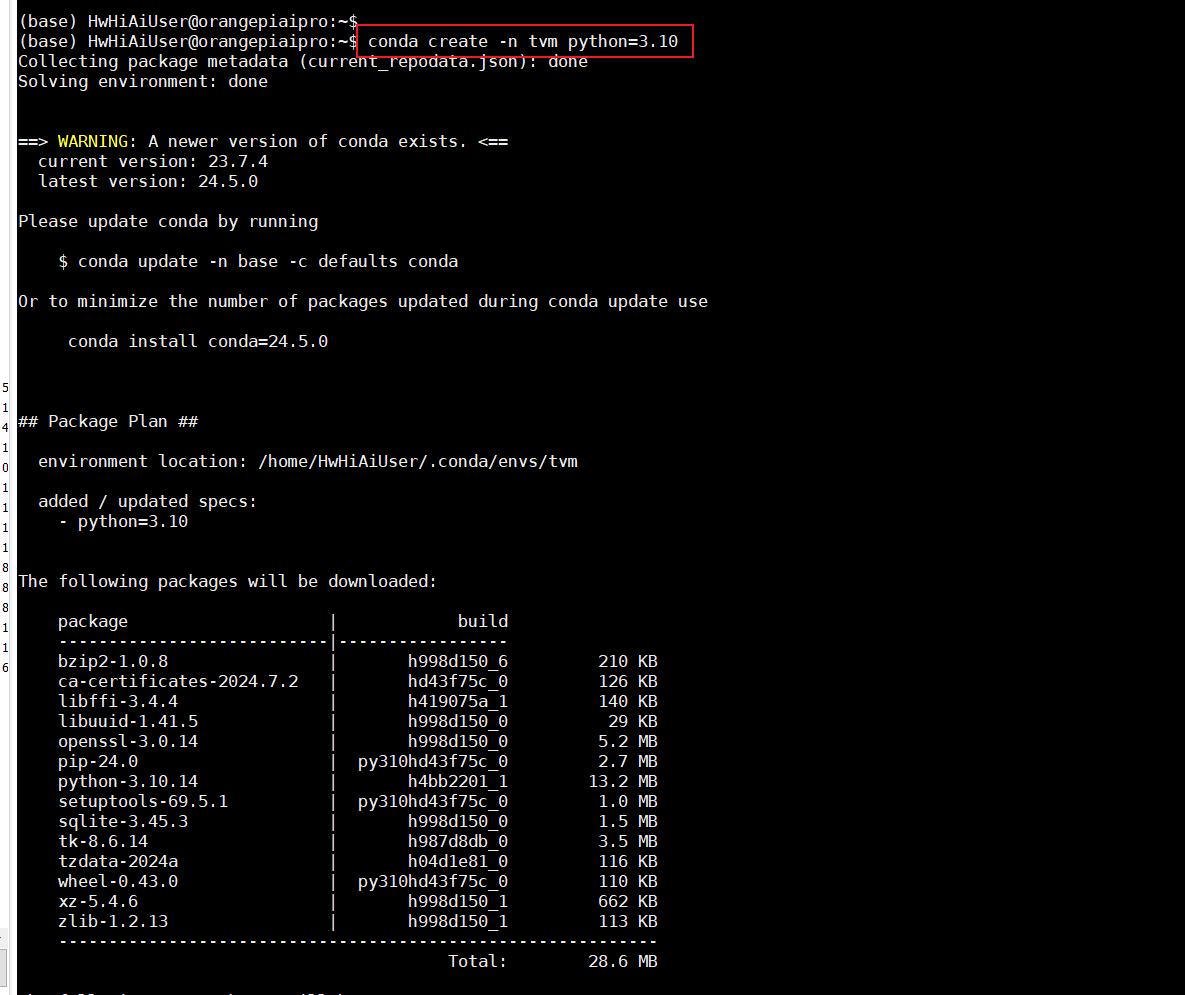
Task: Click 'Please update conda by running' line
Action: click(168, 221)
